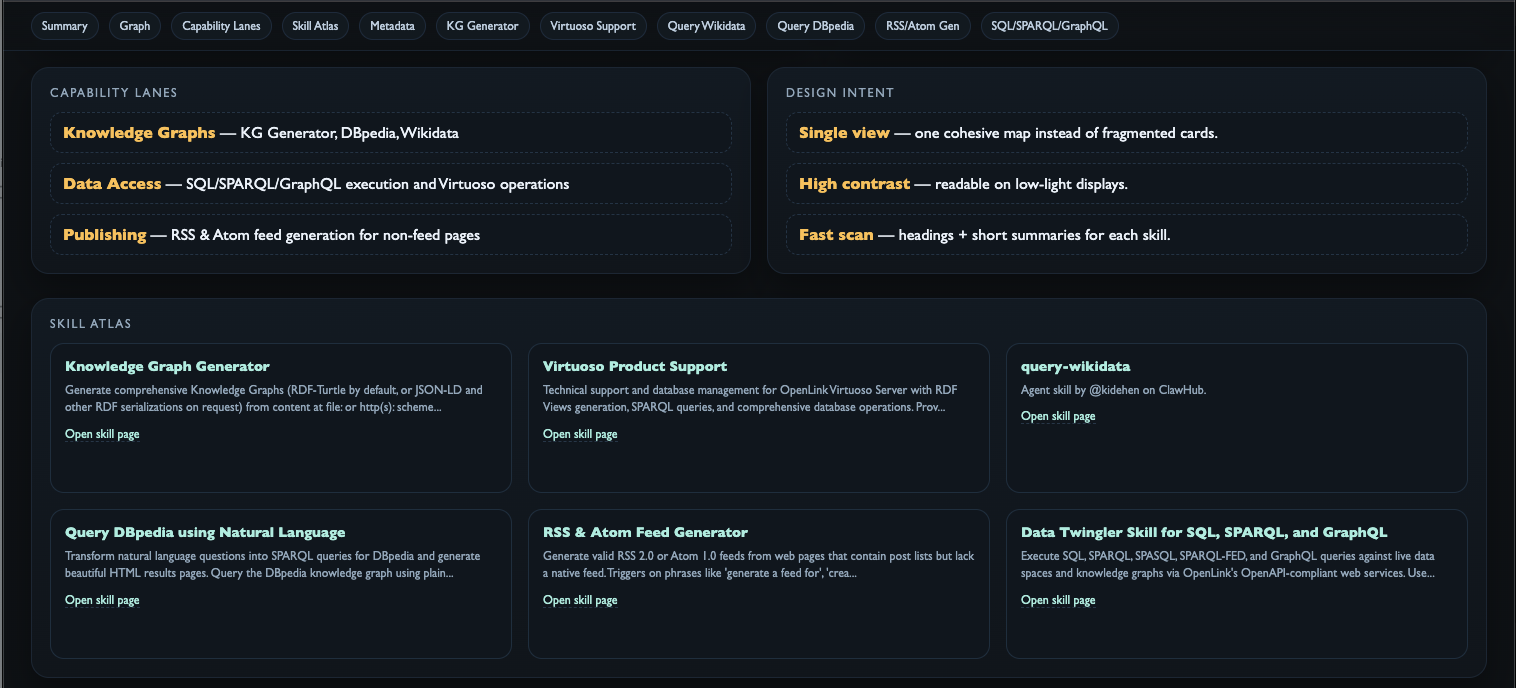Open skill page for Data Twingler Skill
Image resolution: width=1516 pixels, height=688 pixels.
click(x=1058, y=600)
